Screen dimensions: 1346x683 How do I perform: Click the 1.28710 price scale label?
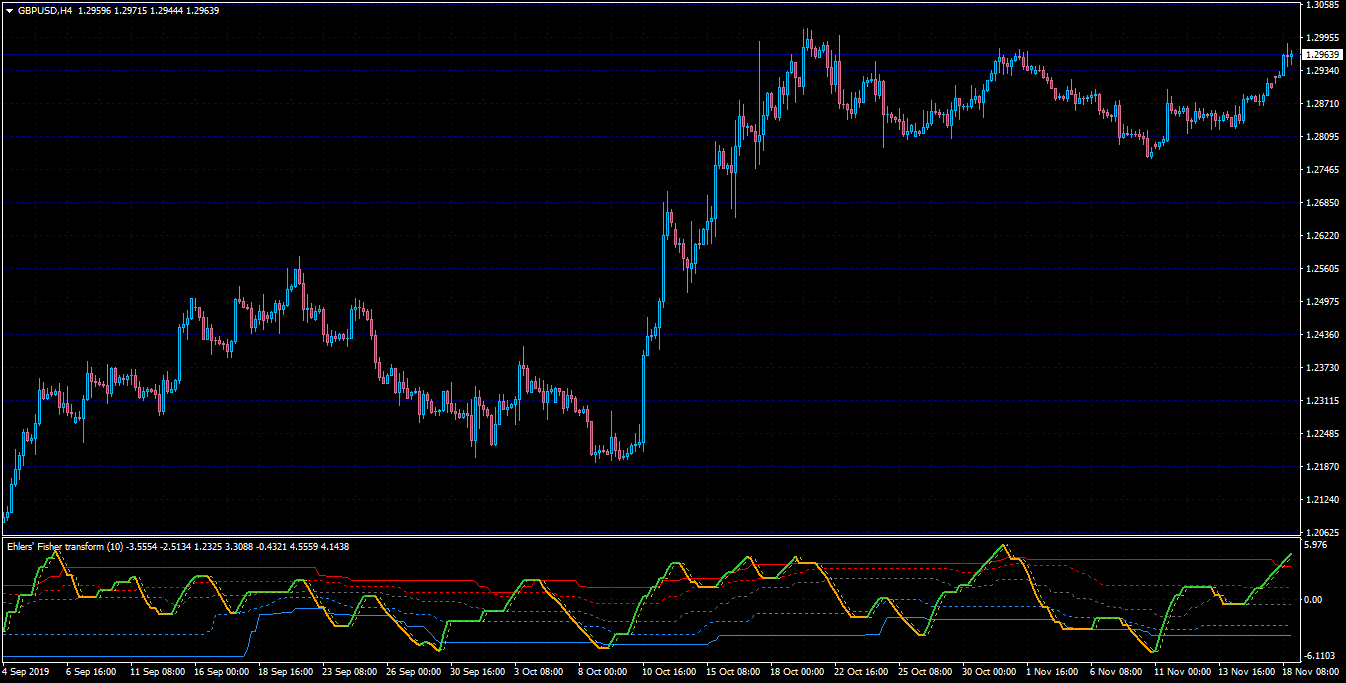(1322, 104)
